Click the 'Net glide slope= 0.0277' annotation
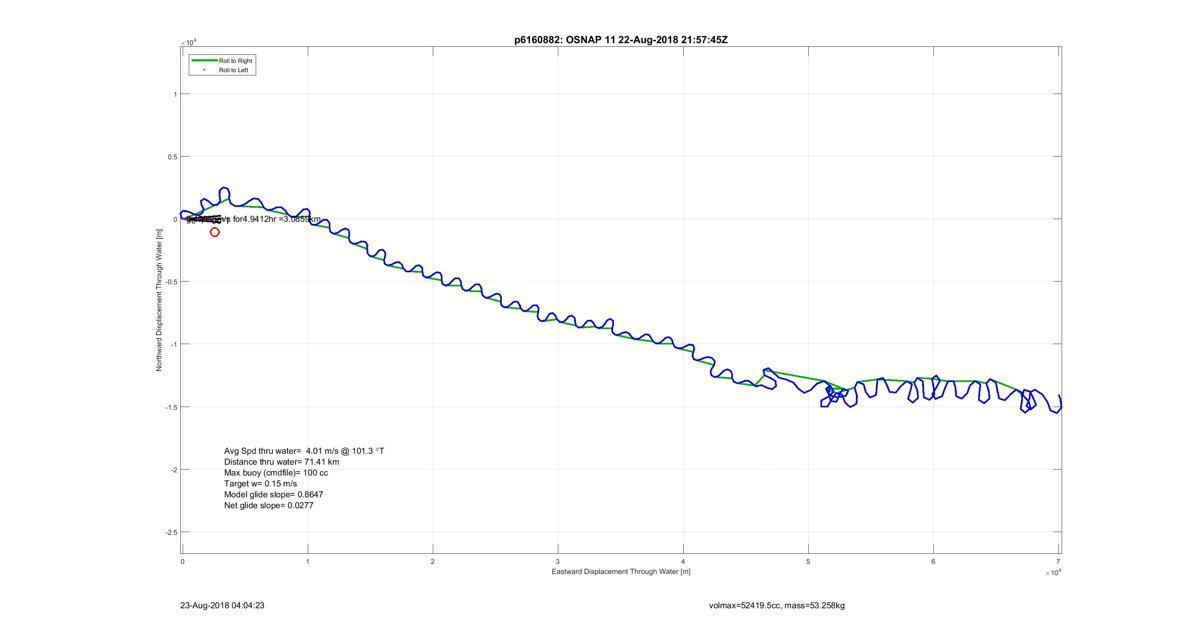This screenshot has height=622, width=1200. (269, 506)
